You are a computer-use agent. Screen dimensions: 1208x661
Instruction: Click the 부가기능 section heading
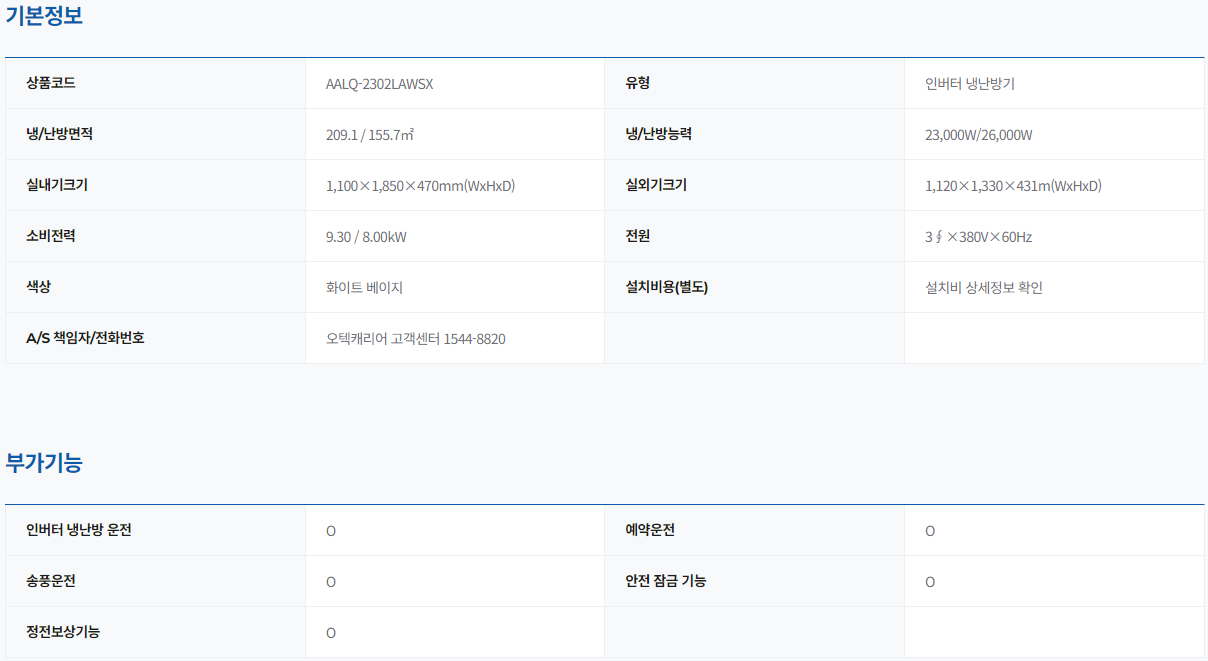[x=44, y=463]
